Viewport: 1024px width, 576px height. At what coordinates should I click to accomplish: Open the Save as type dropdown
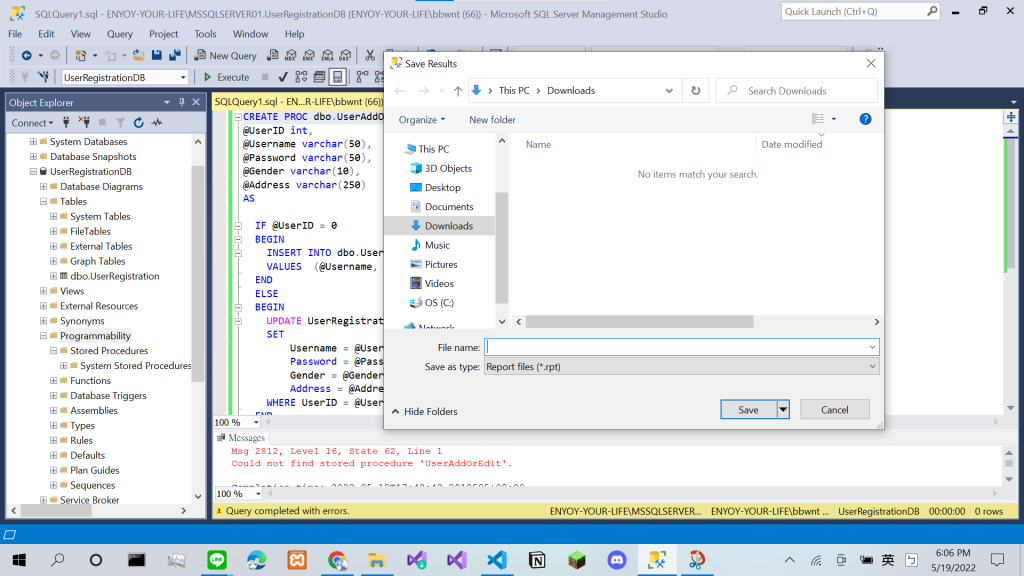tap(682, 367)
